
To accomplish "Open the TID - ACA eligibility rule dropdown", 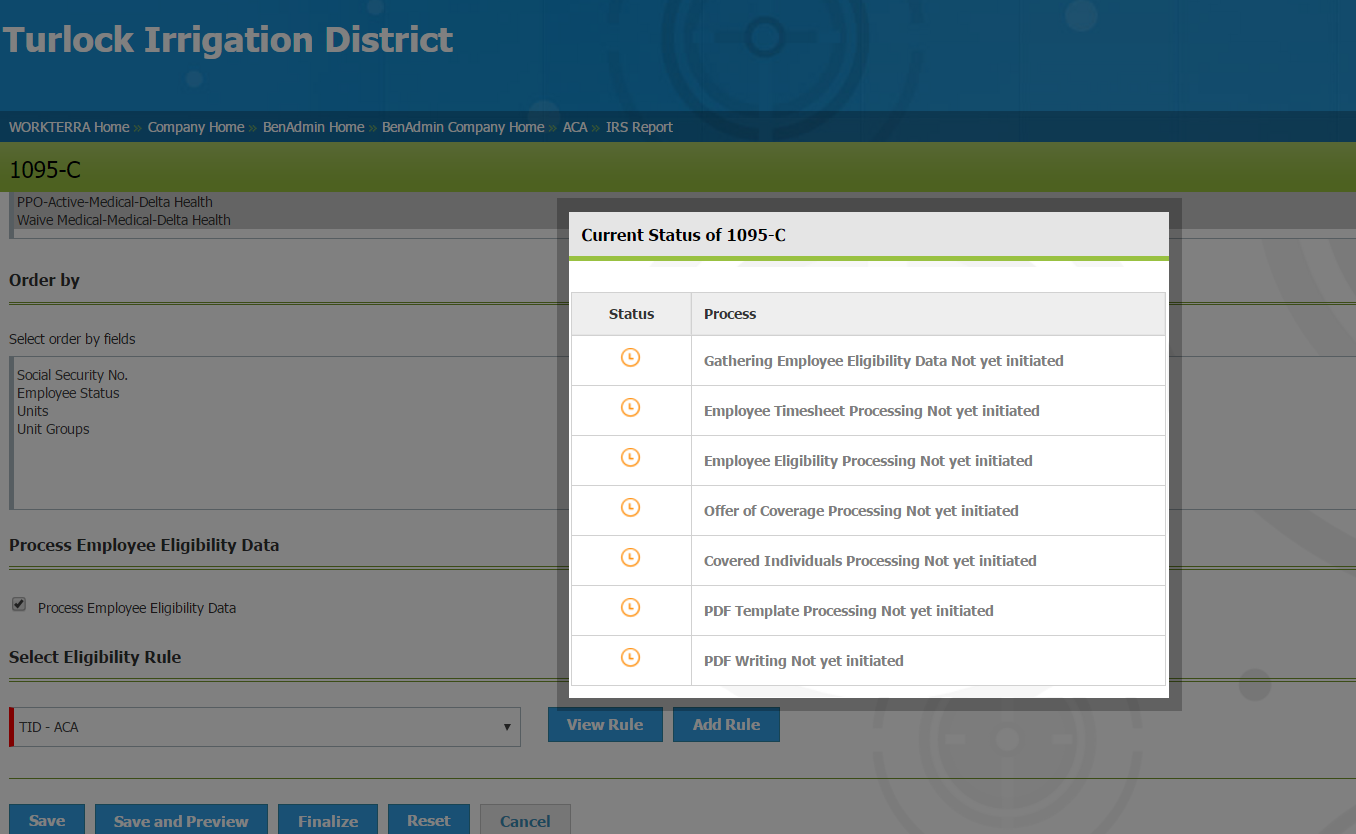I will pos(266,727).
